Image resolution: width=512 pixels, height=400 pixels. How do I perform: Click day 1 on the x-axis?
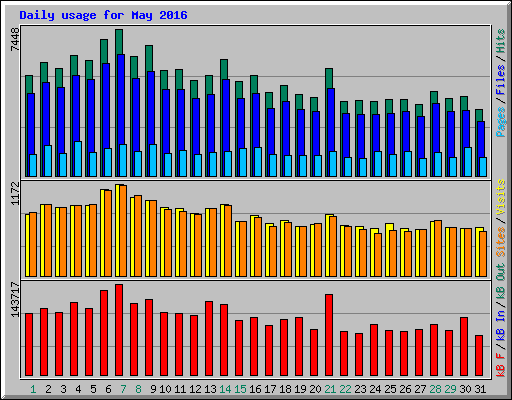[x=33, y=389]
